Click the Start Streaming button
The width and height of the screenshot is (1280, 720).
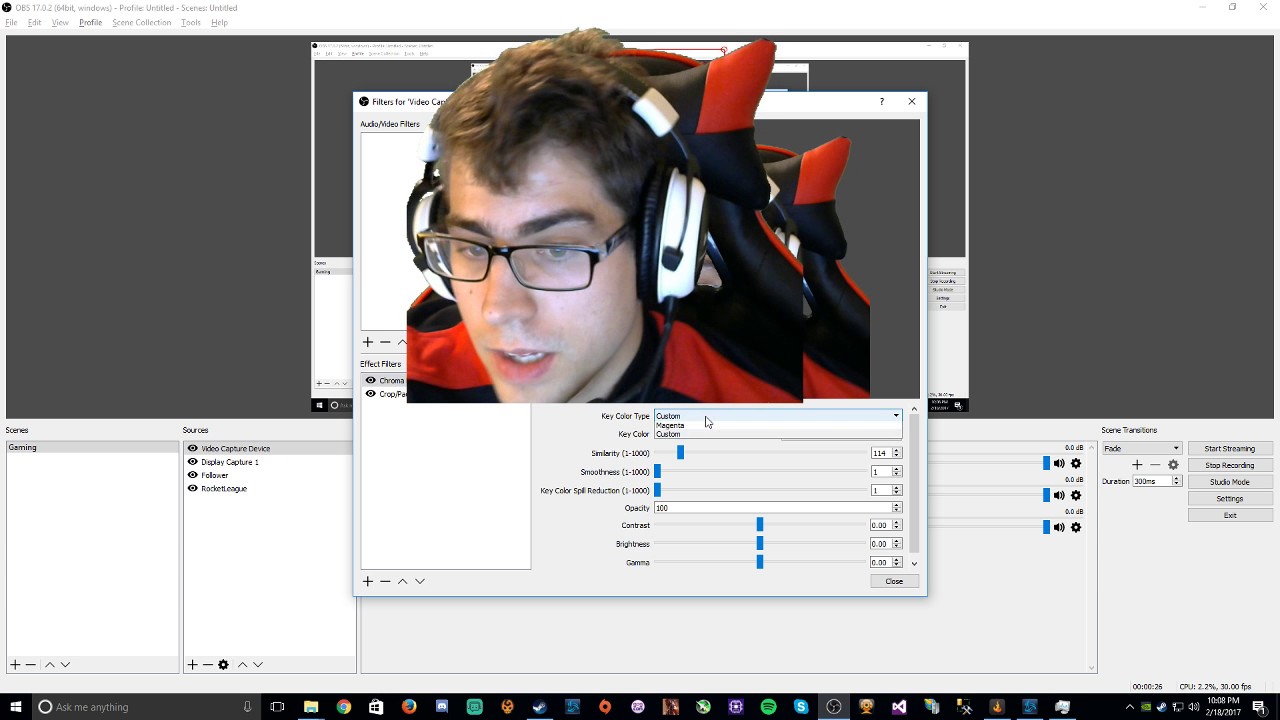coord(1230,448)
